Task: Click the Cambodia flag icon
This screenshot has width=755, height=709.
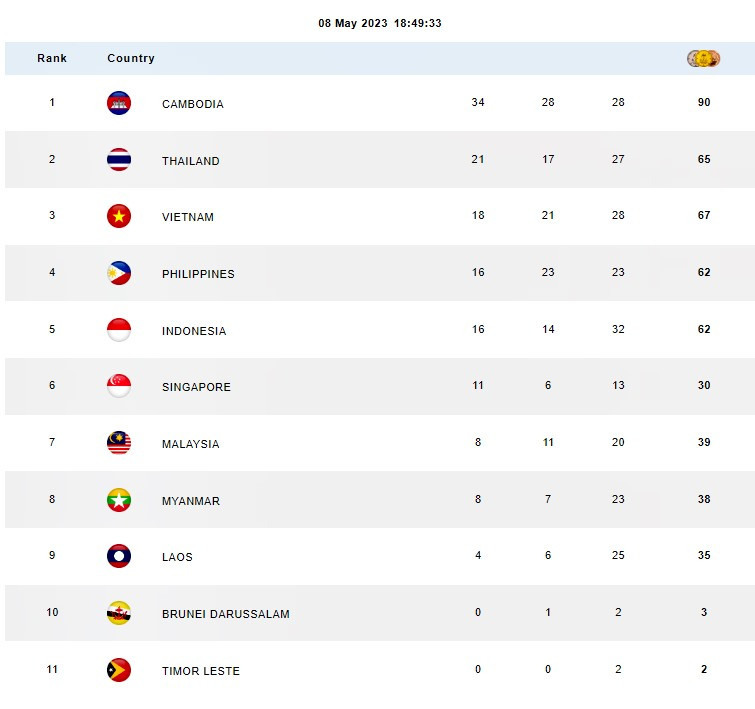Action: (x=119, y=103)
